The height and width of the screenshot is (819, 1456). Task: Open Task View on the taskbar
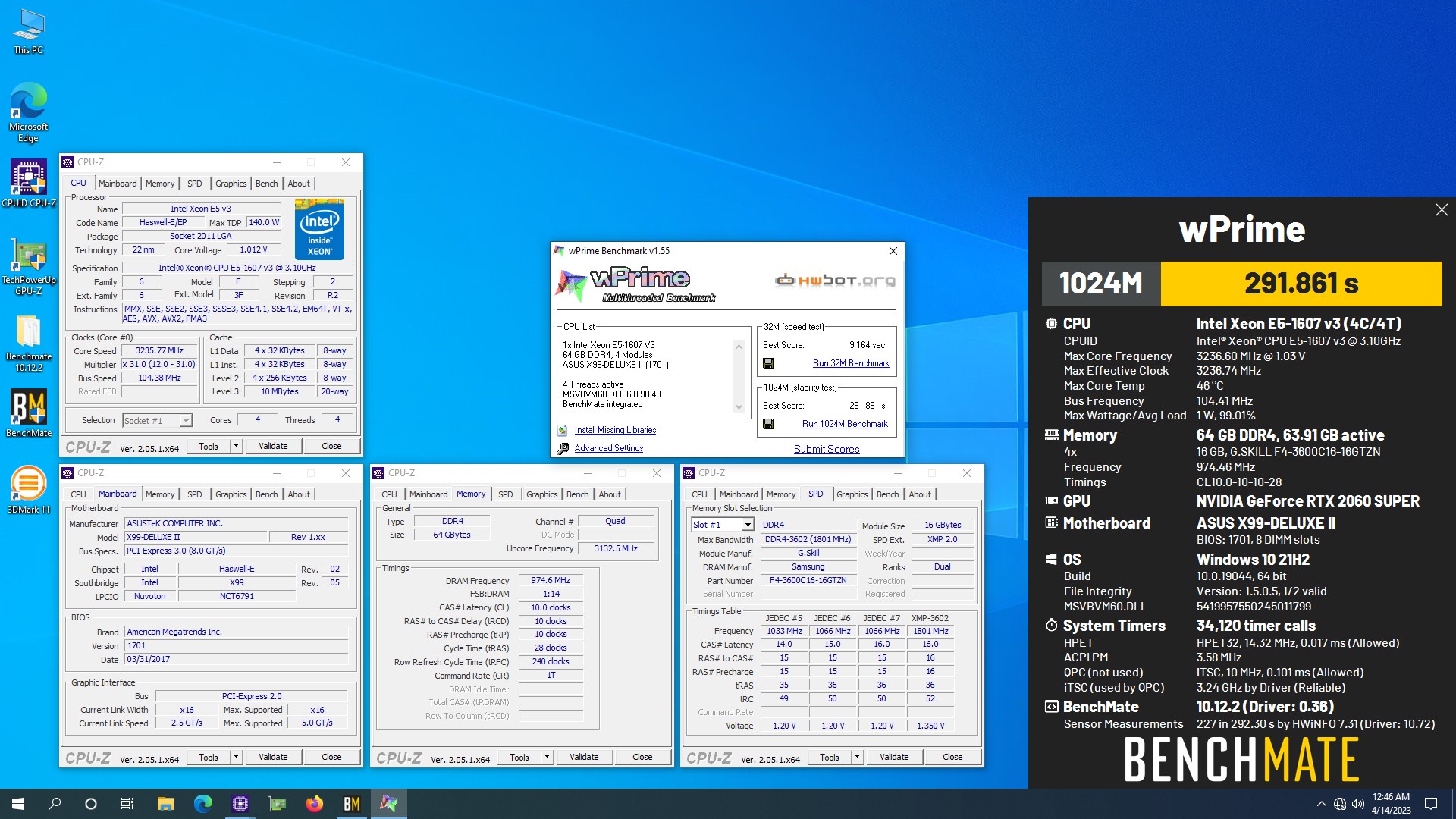(x=127, y=804)
